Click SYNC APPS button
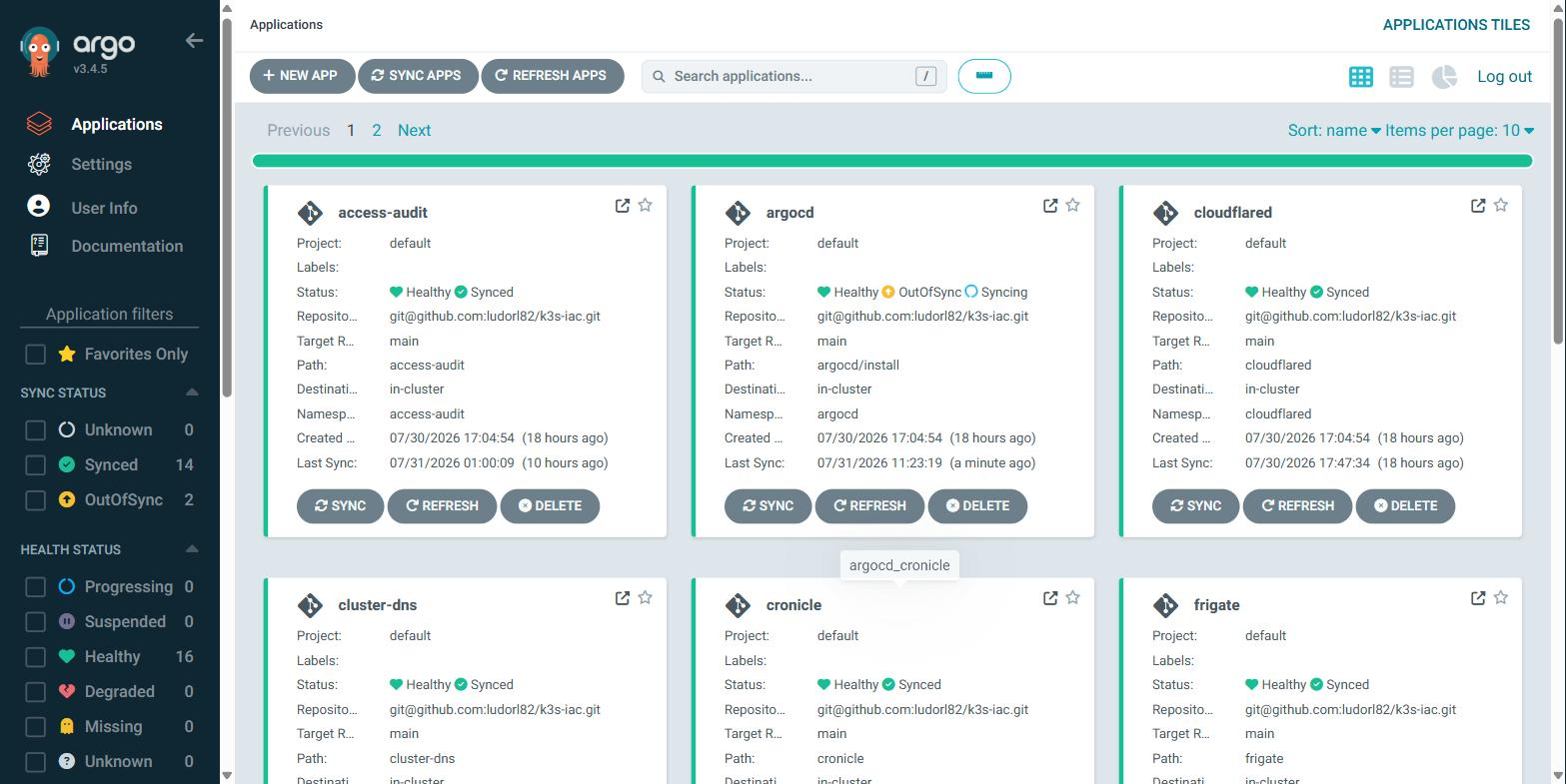 point(417,76)
